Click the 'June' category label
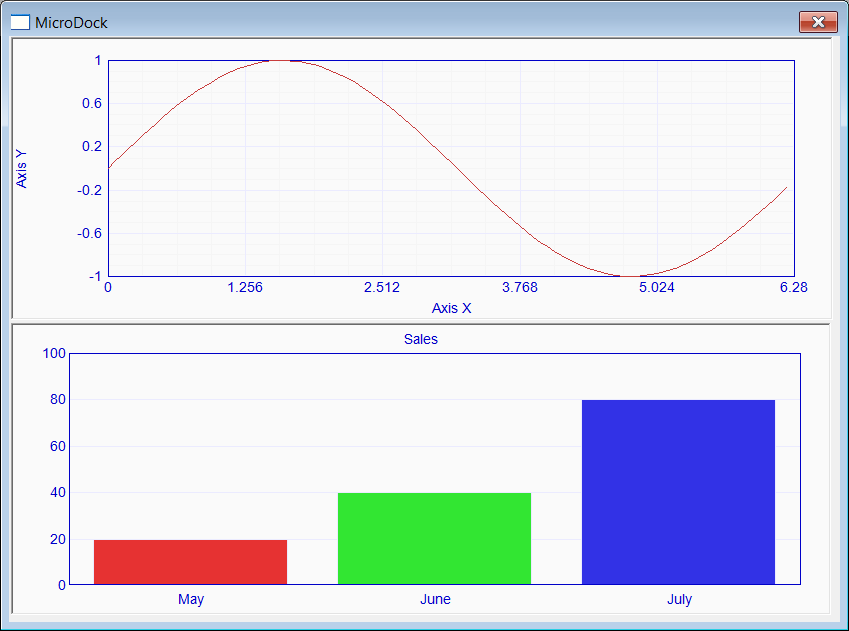Viewport: 849px width, 631px height. click(x=435, y=599)
